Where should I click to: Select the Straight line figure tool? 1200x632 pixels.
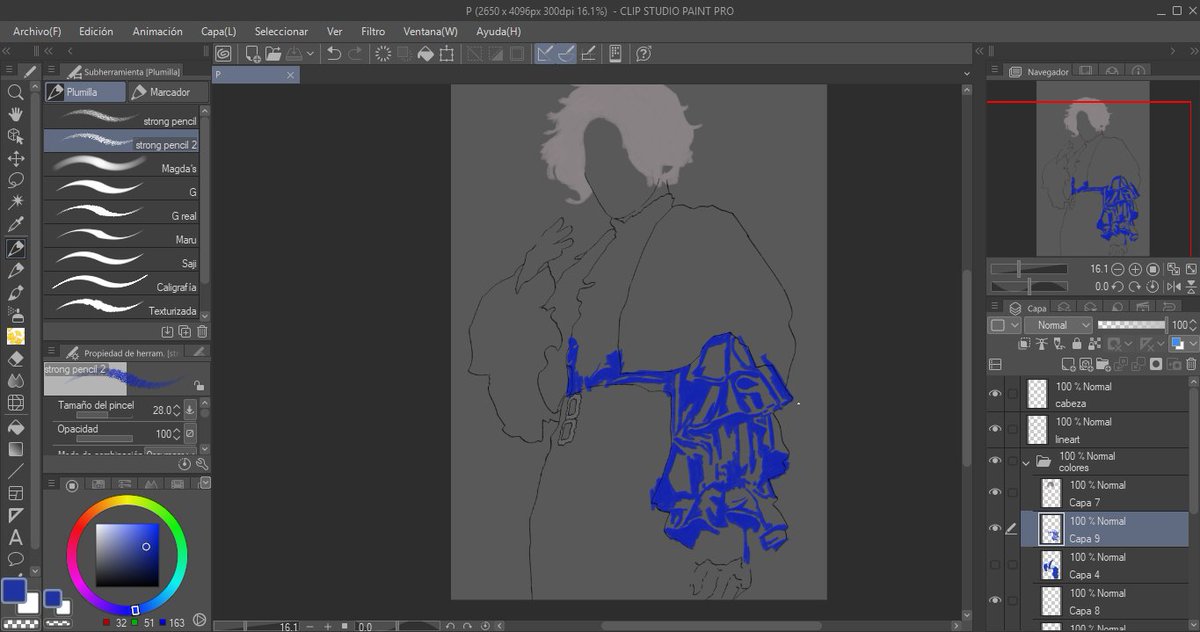(x=16, y=470)
